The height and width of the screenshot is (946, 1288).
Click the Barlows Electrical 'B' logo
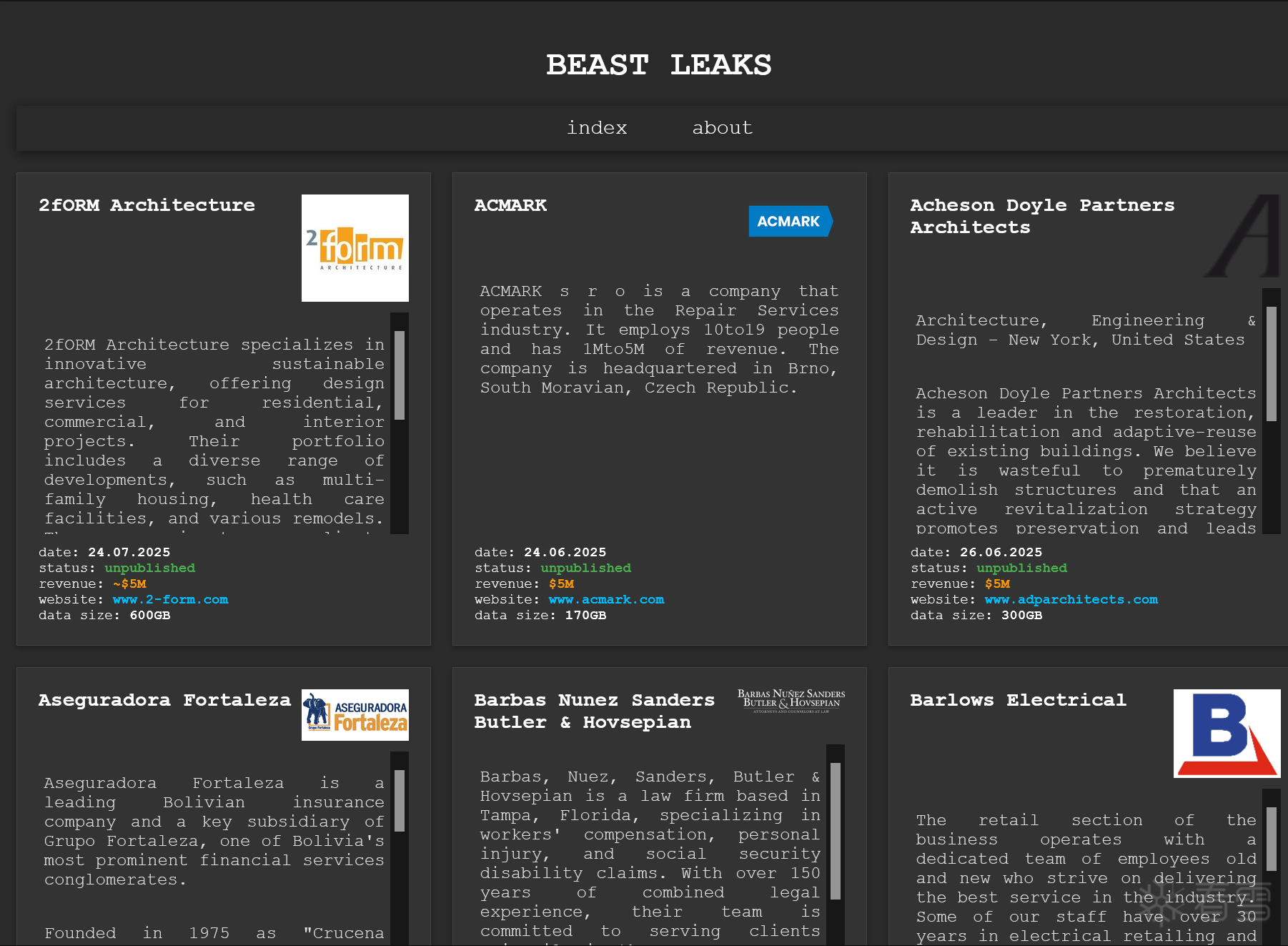click(1227, 734)
